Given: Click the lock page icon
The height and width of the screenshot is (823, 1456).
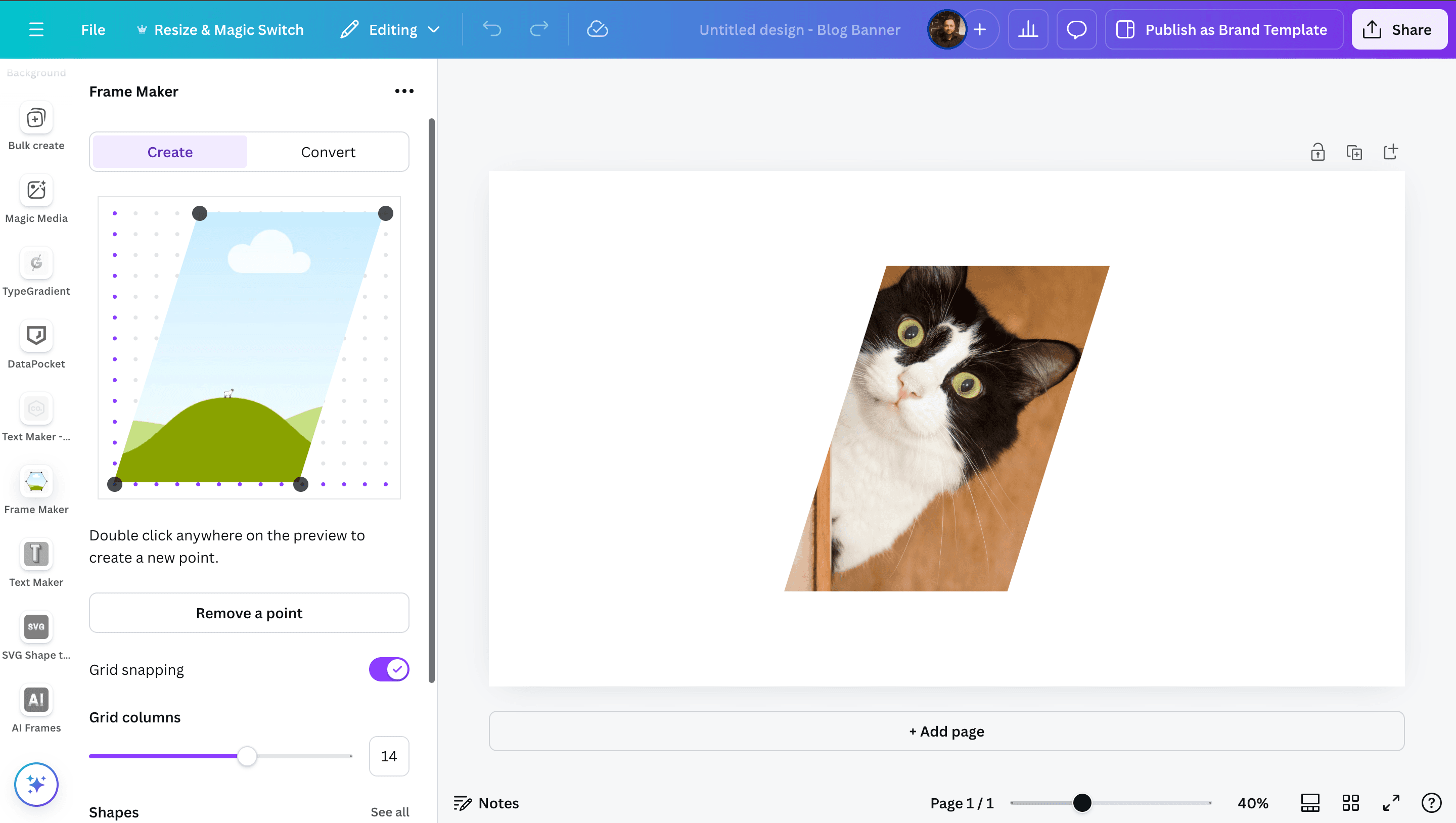Looking at the screenshot, I should click(x=1317, y=153).
